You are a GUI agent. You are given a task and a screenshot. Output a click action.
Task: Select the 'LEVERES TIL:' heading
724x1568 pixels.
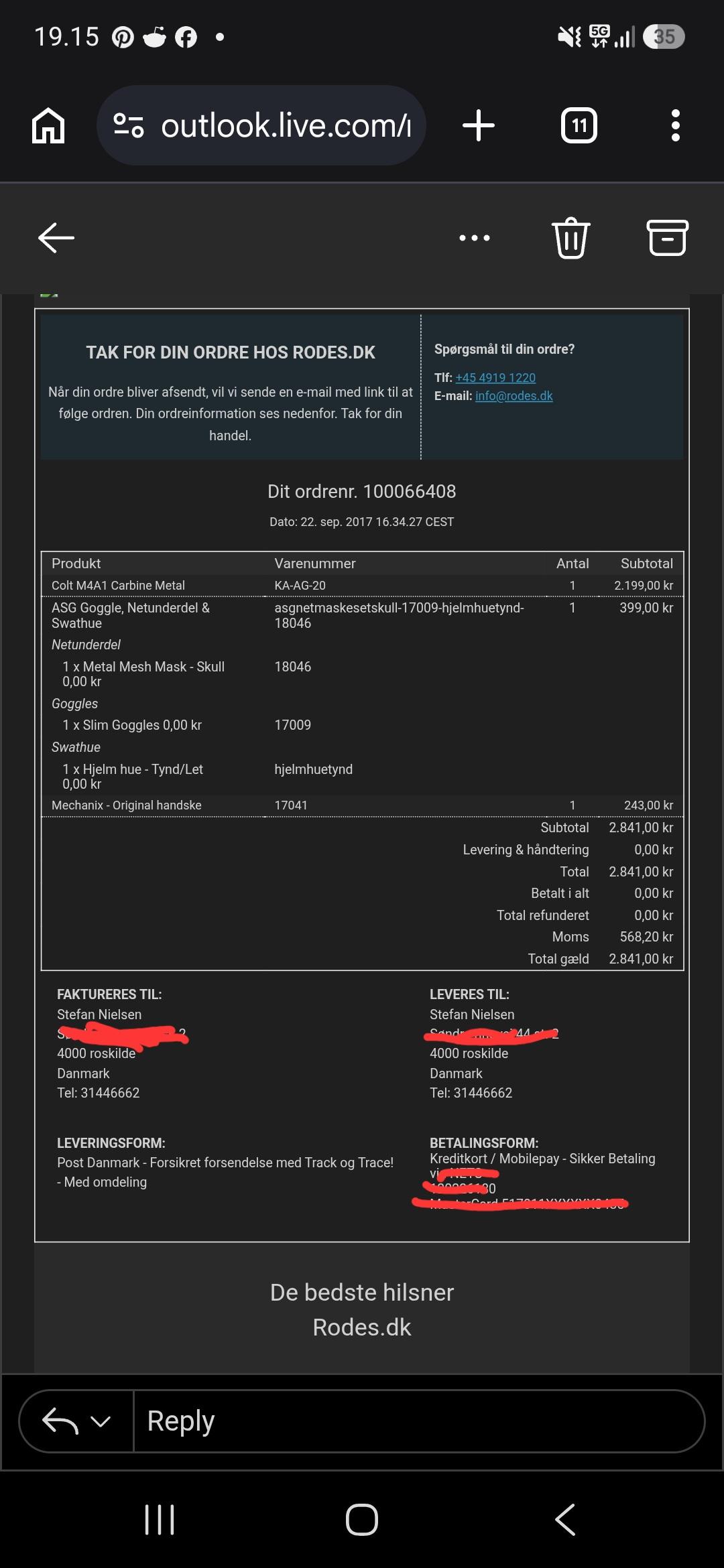[x=469, y=994]
